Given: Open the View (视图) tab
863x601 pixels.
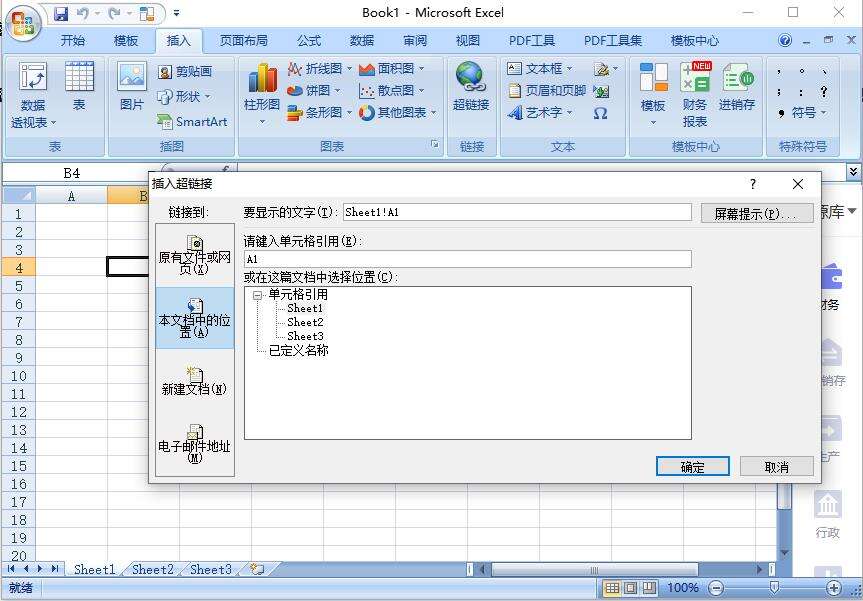Looking at the screenshot, I should (467, 41).
